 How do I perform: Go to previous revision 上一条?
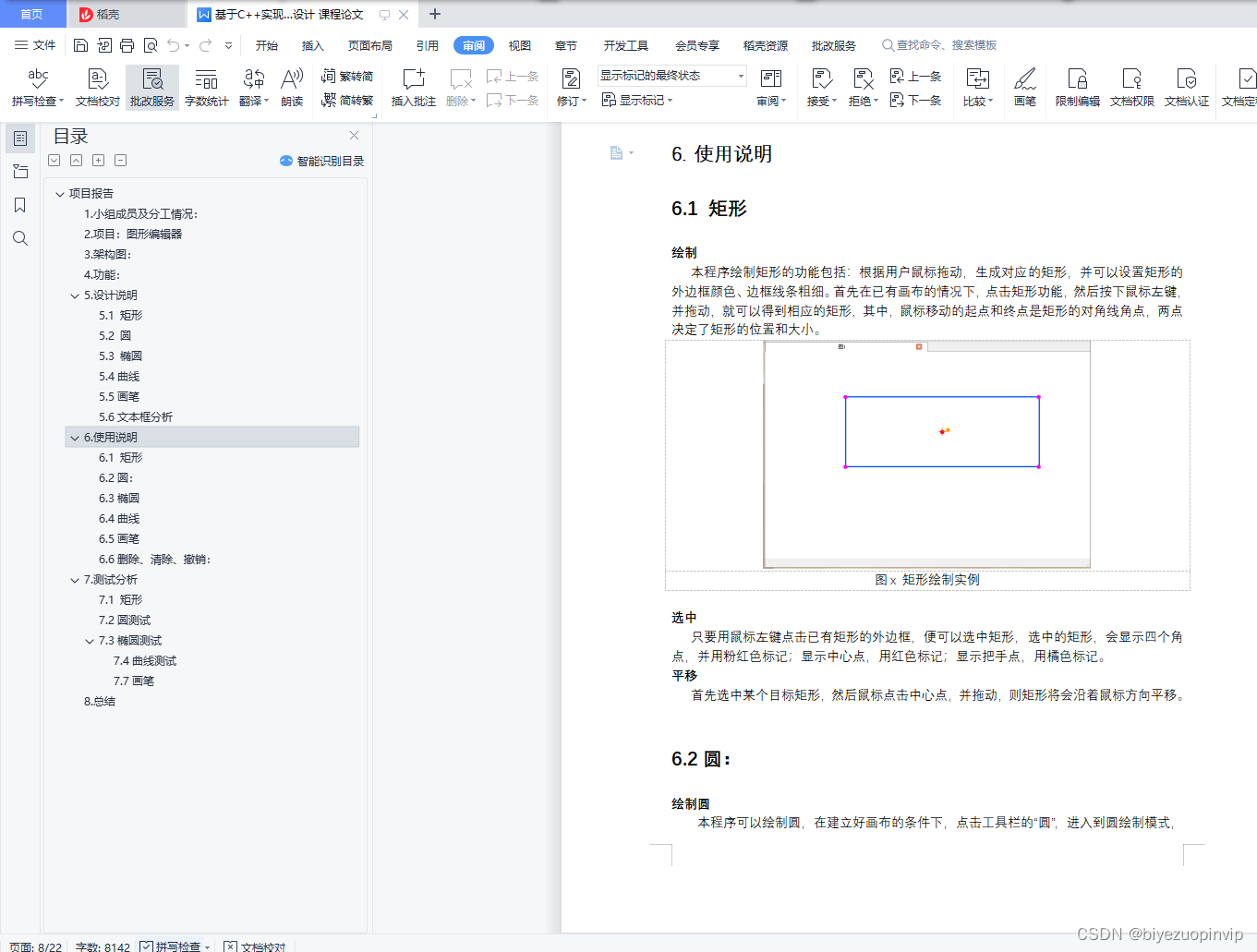915,77
